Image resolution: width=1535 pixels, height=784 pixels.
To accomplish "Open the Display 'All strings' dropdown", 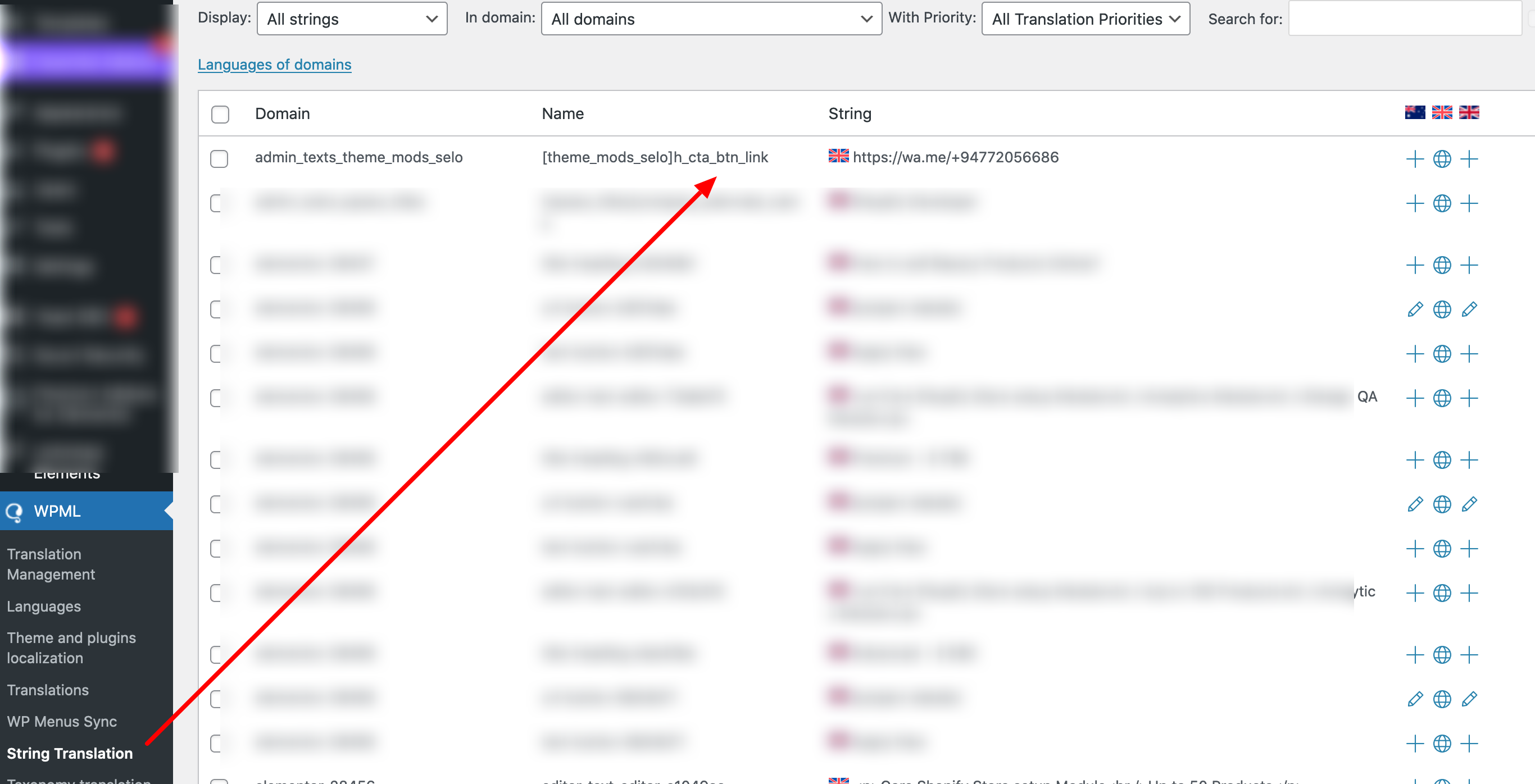I will 352,19.
